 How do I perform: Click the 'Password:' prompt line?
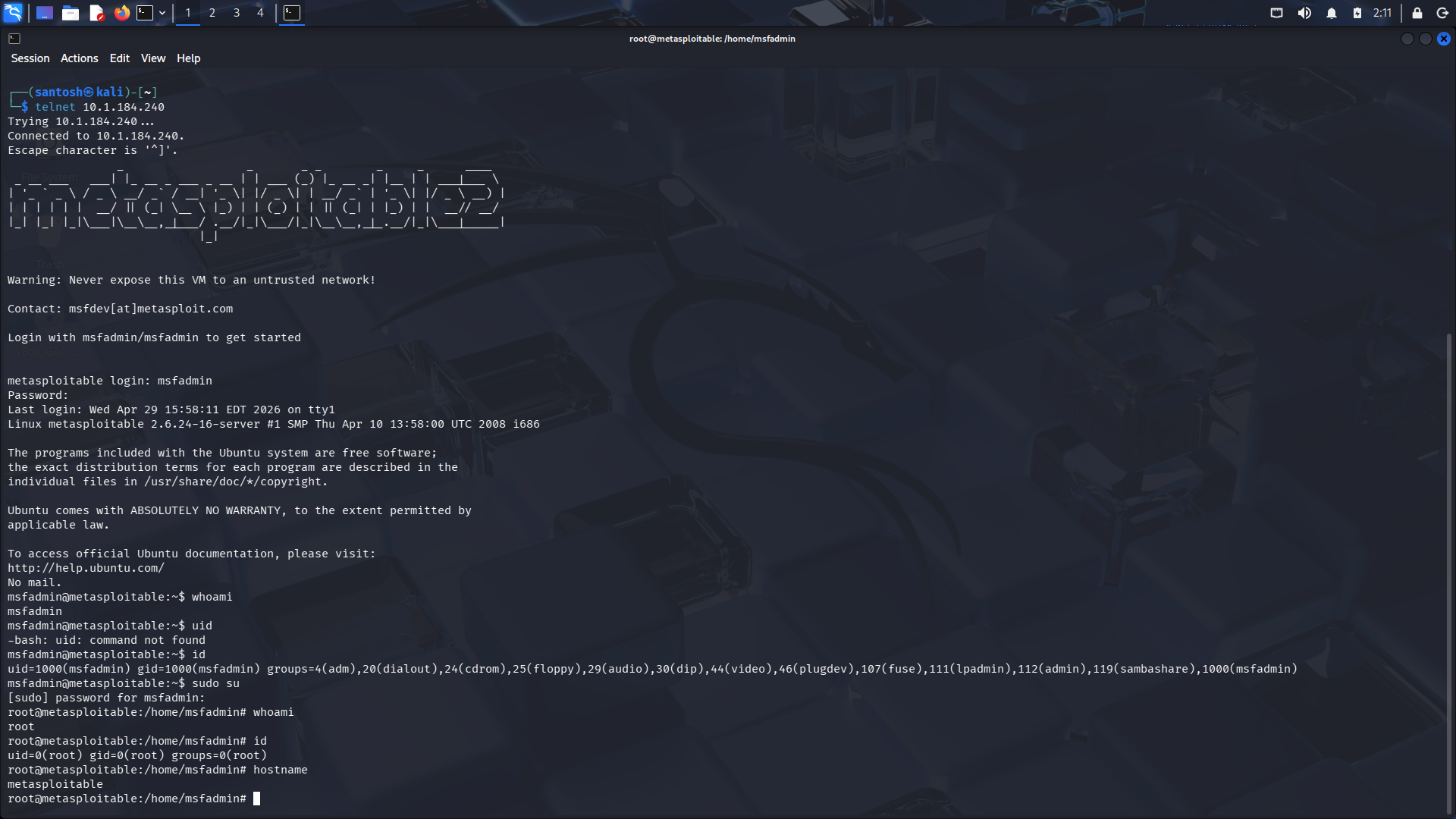(38, 396)
